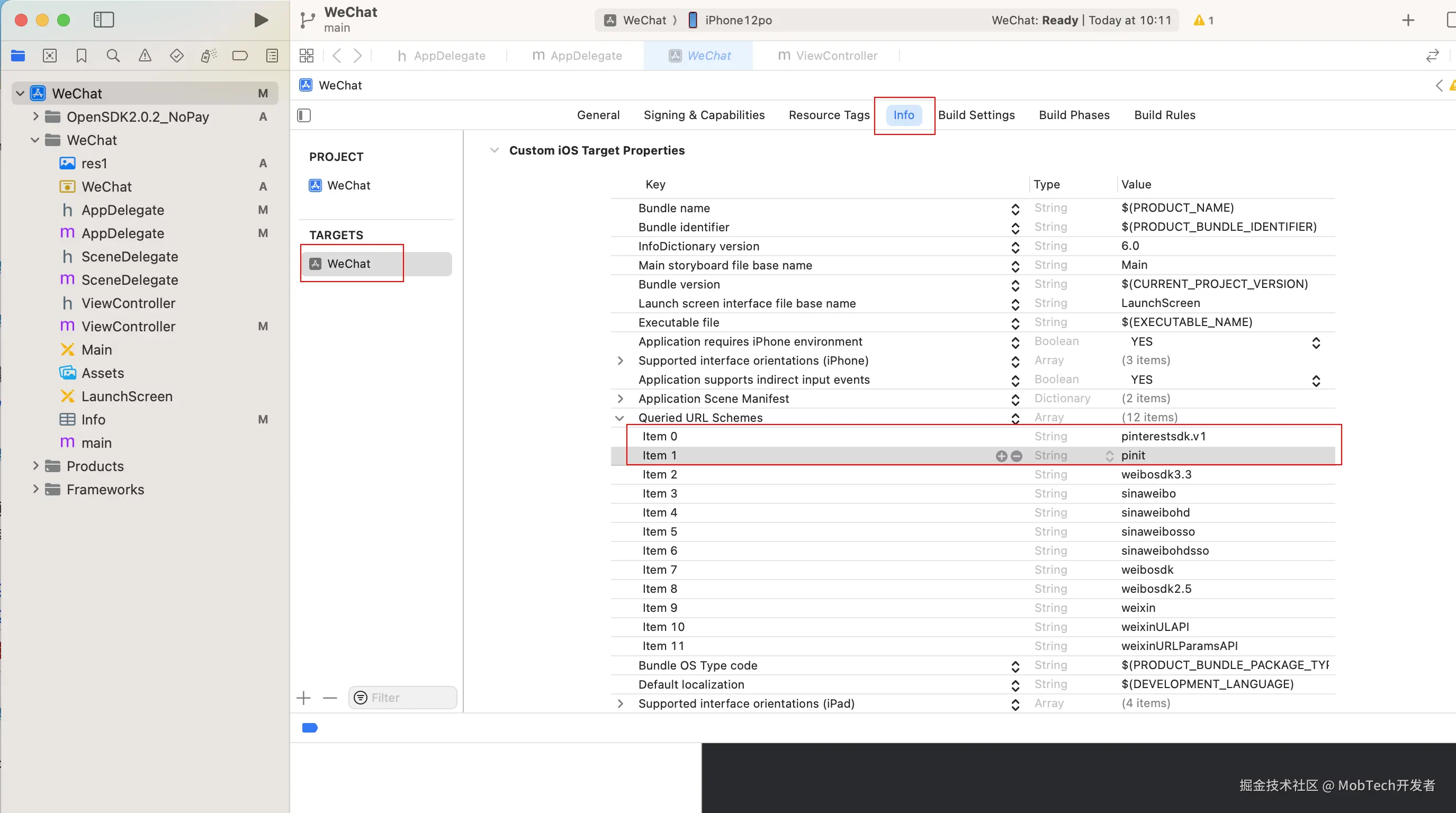Expand the Application Scene Manifest dictionary
This screenshot has width=1456, height=813.
tap(620, 399)
